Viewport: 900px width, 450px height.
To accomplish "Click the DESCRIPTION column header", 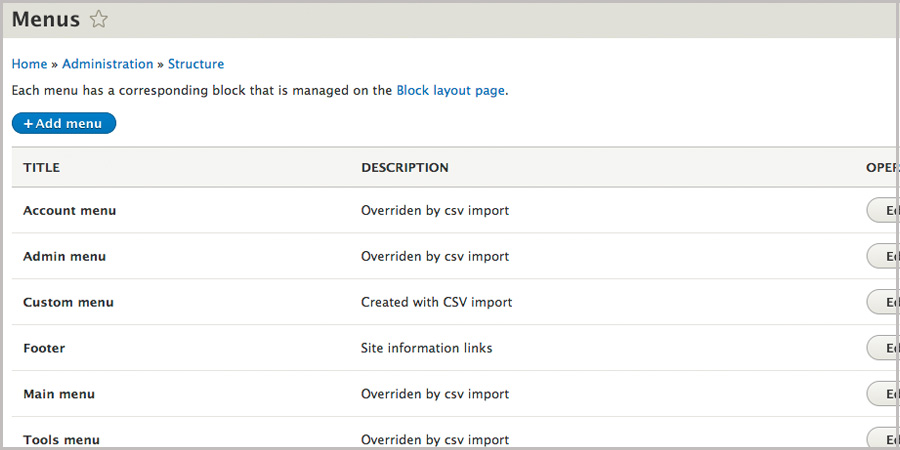I will point(405,168).
